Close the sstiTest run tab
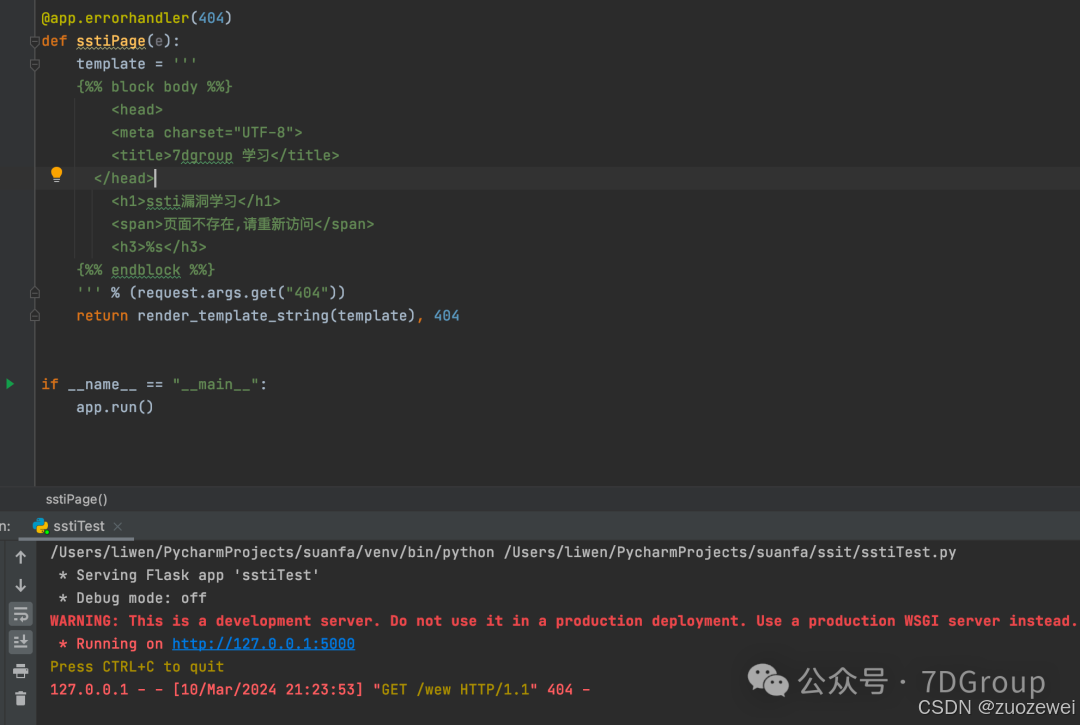The image size is (1080, 725). pyautogui.click(x=118, y=527)
